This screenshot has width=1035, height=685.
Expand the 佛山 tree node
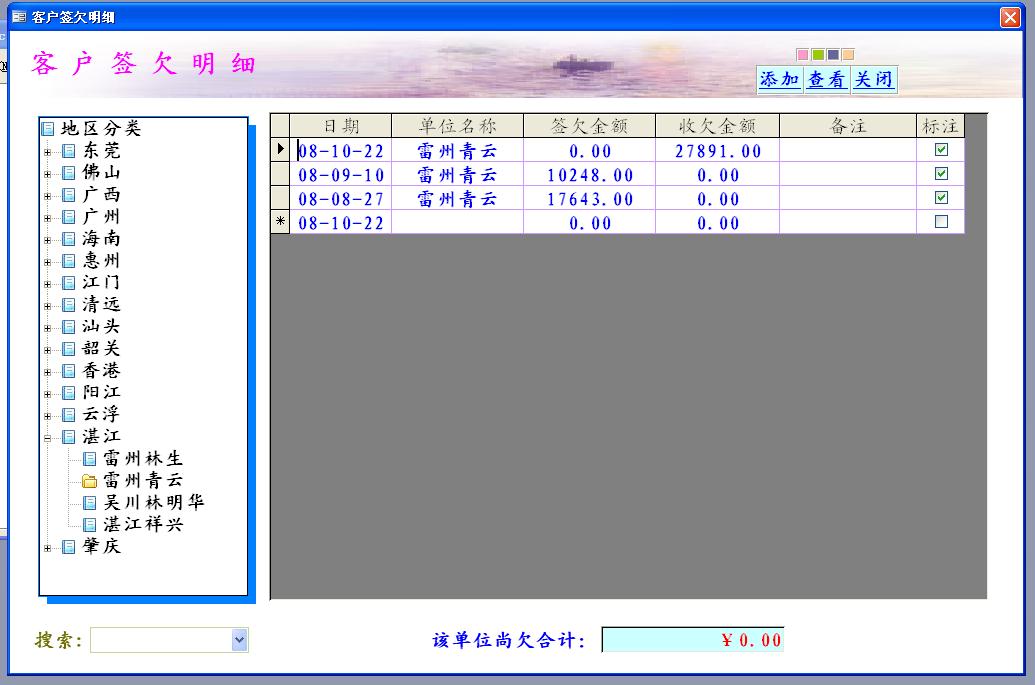click(x=48, y=174)
